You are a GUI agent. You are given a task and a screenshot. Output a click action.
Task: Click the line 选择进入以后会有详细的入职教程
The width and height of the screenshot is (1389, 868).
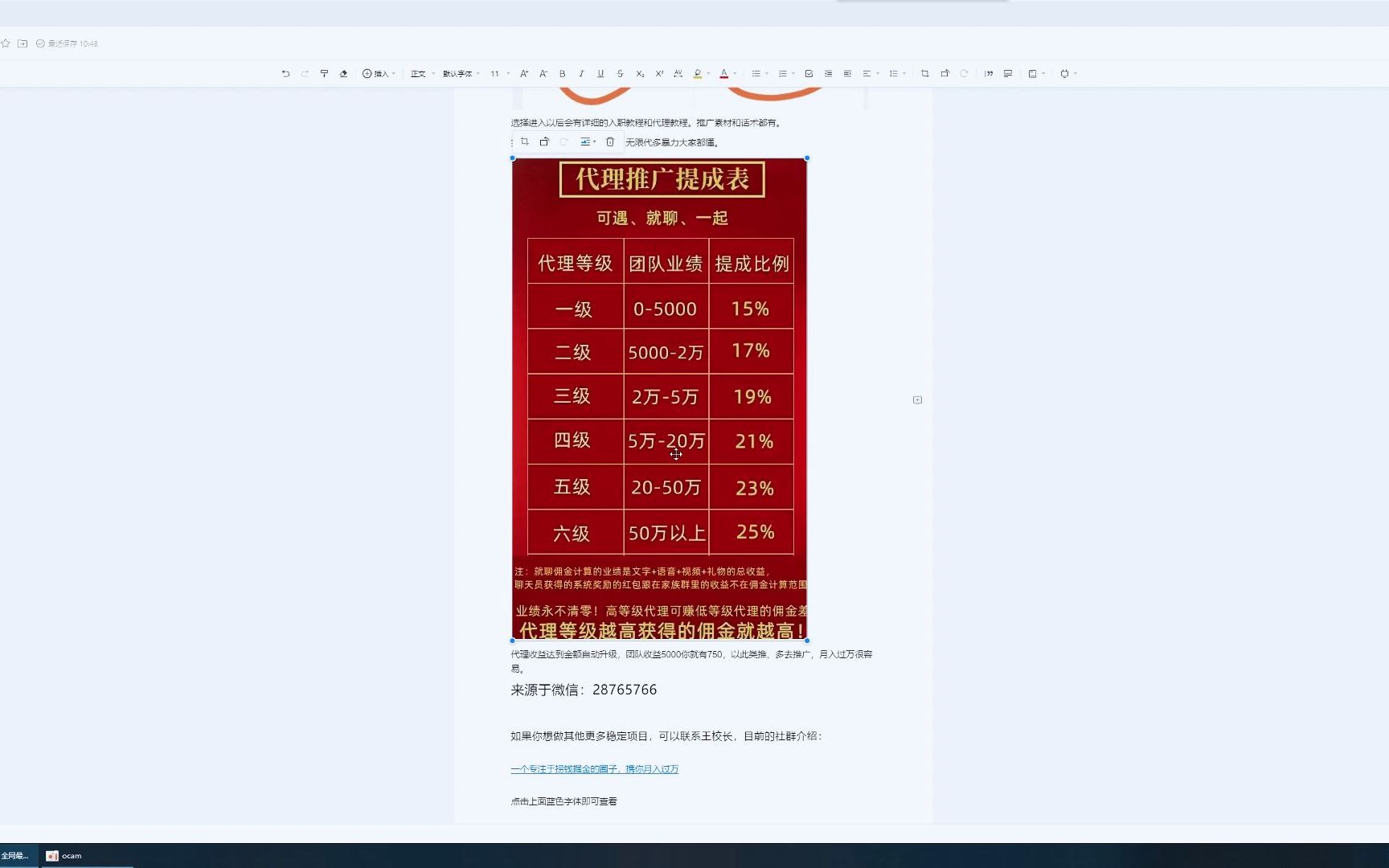(x=646, y=123)
